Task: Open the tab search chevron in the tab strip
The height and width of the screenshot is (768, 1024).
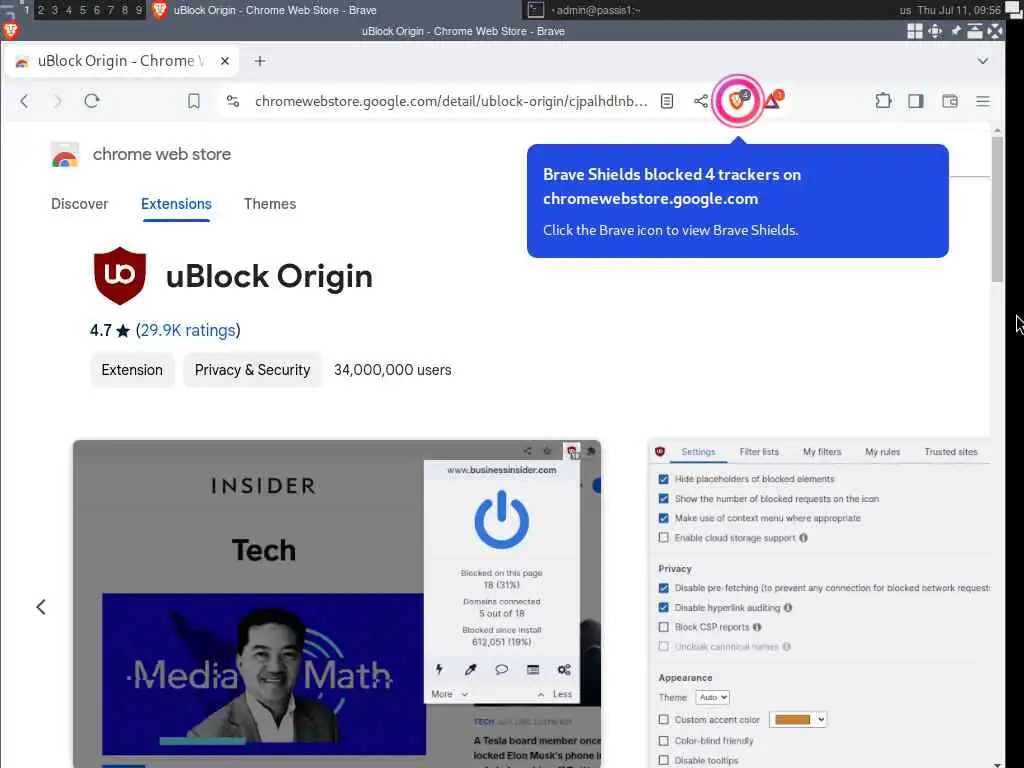Action: [982, 61]
